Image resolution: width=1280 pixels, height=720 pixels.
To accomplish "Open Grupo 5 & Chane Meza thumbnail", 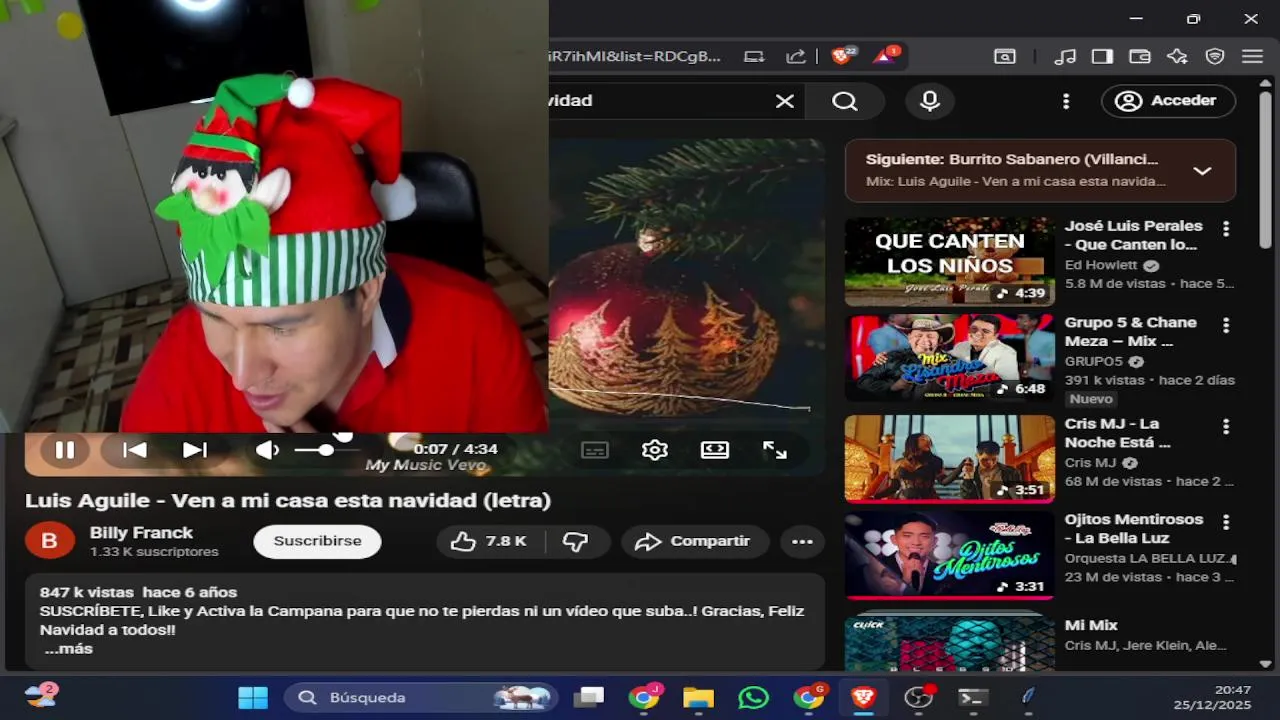I will [x=949, y=358].
